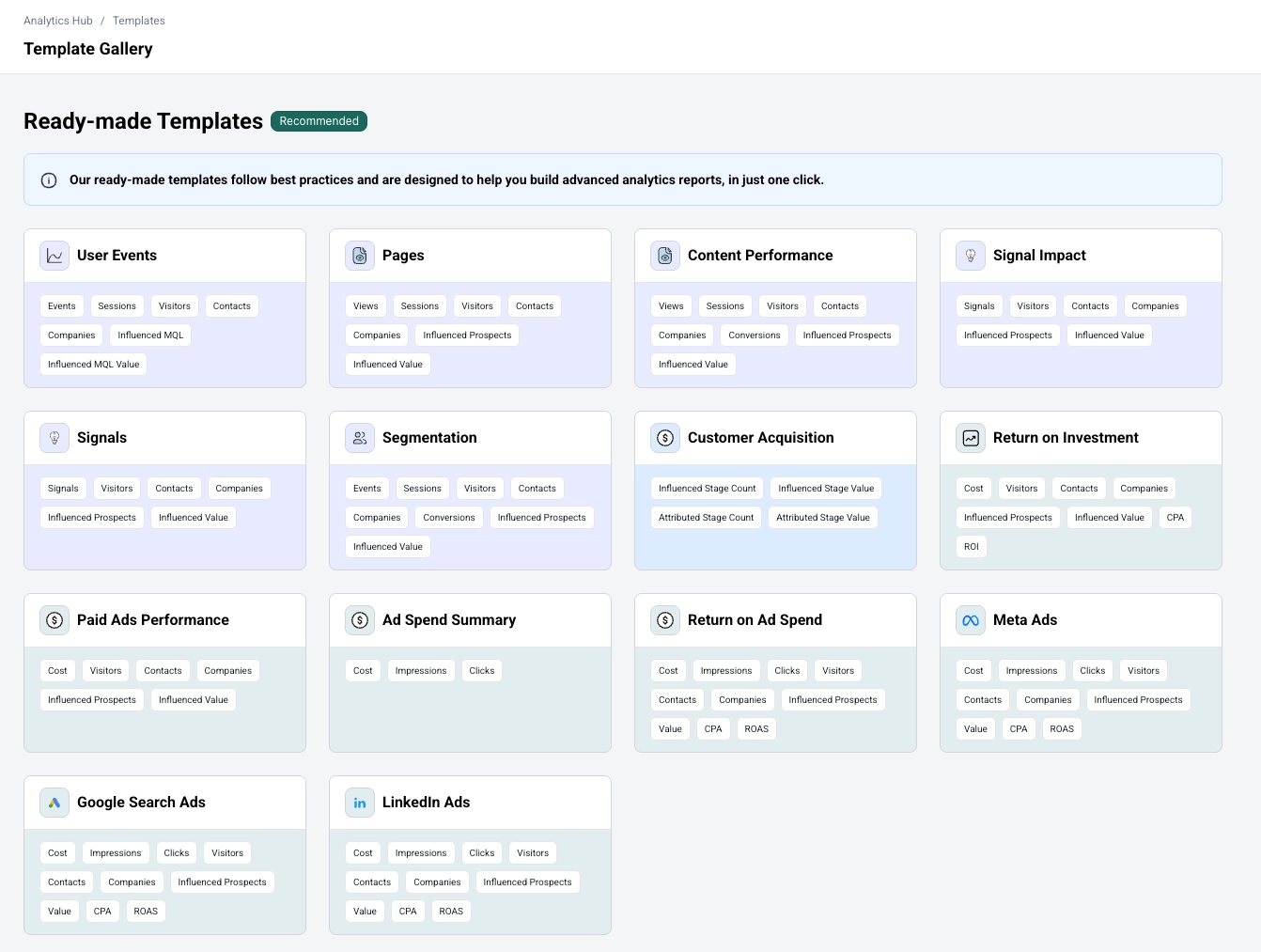Click the "Value" tag in the Meta Ads card
The height and width of the screenshot is (952, 1261).
click(x=975, y=729)
